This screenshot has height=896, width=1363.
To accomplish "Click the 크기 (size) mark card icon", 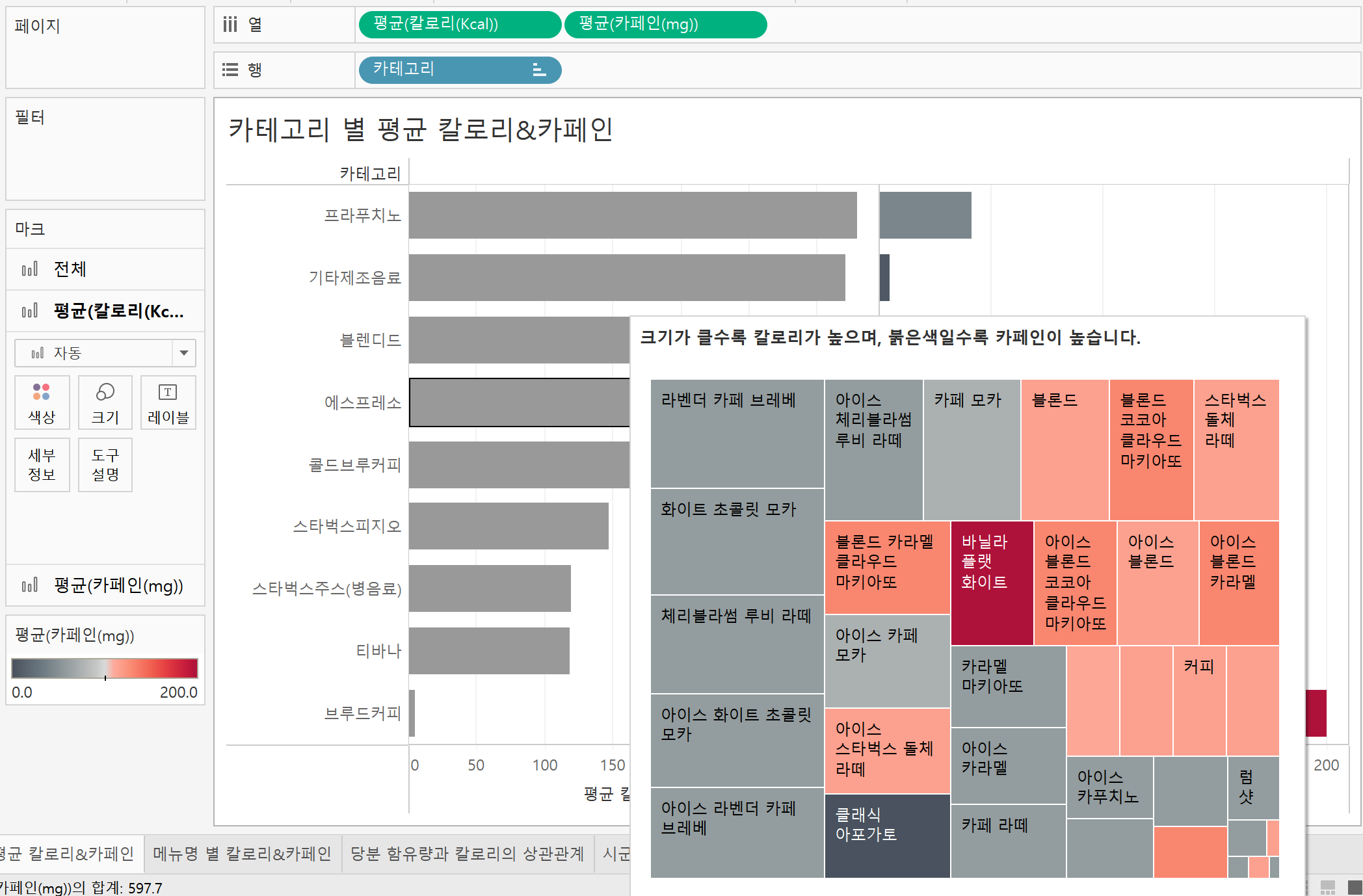I will 105,402.
